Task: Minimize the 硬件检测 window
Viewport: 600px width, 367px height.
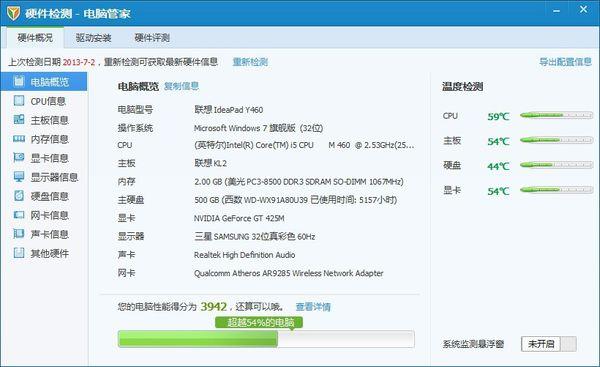Action: [x=557, y=11]
